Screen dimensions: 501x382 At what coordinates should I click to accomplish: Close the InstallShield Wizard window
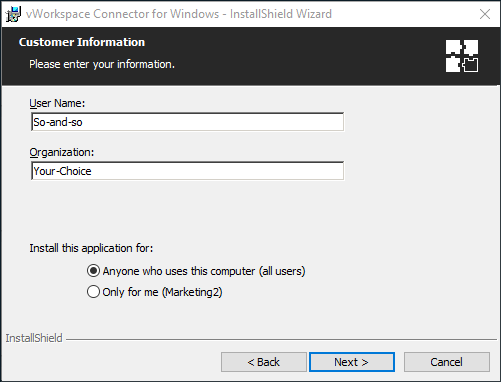pyautogui.click(x=485, y=14)
